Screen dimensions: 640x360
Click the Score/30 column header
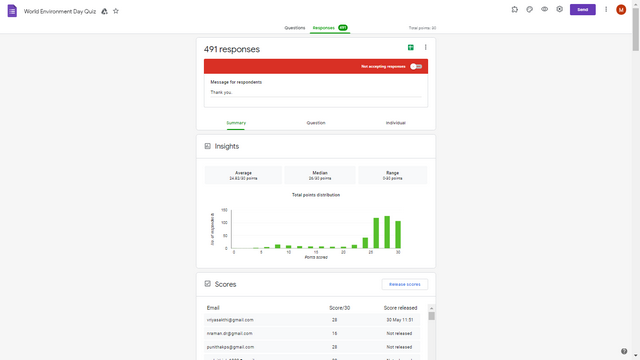[x=339, y=308]
